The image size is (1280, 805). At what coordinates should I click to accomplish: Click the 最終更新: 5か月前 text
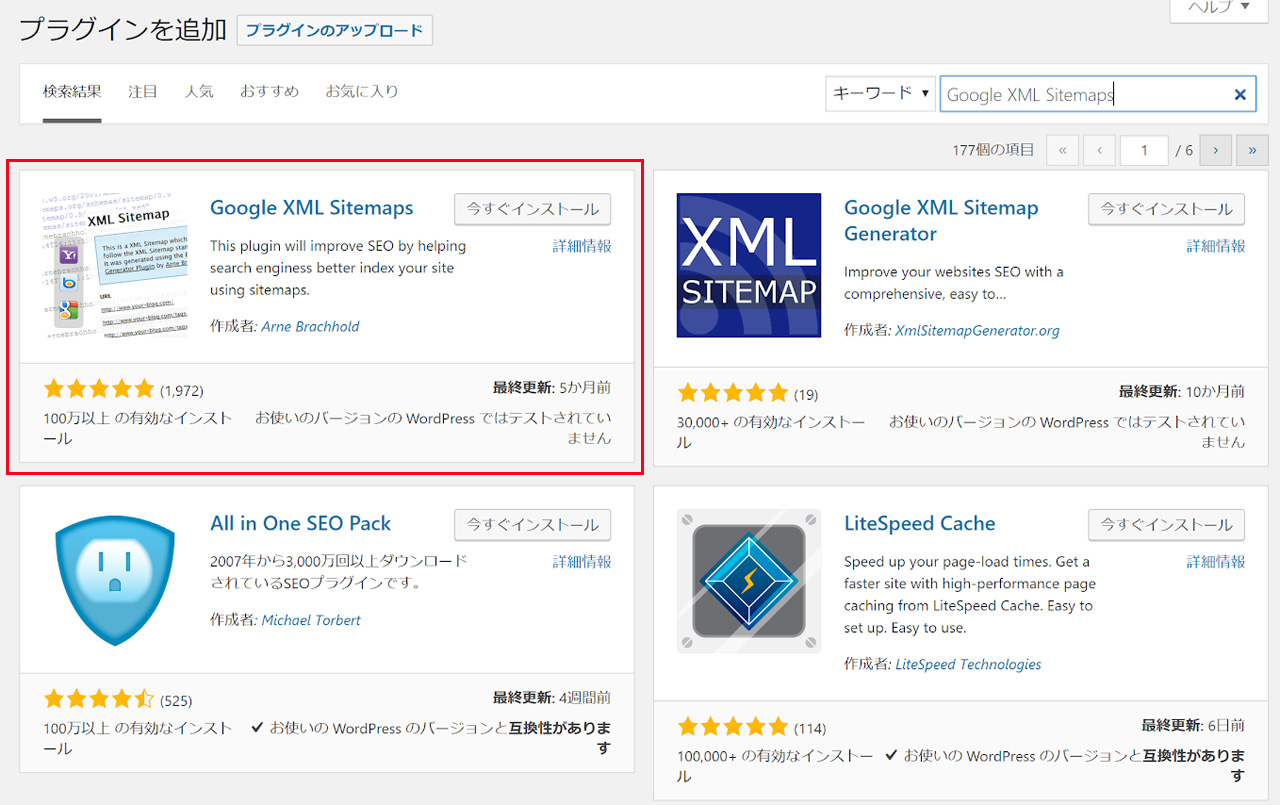click(552, 388)
